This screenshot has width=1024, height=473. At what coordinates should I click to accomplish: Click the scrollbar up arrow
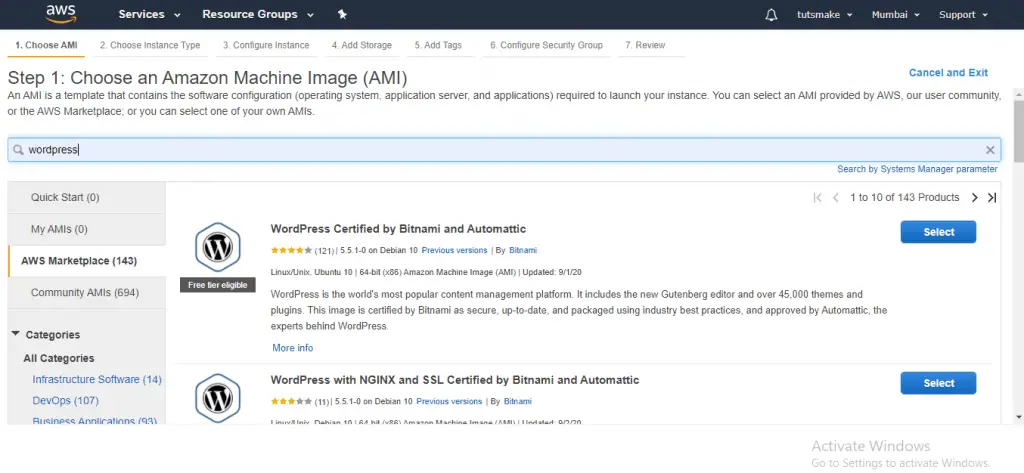coord(1019,93)
